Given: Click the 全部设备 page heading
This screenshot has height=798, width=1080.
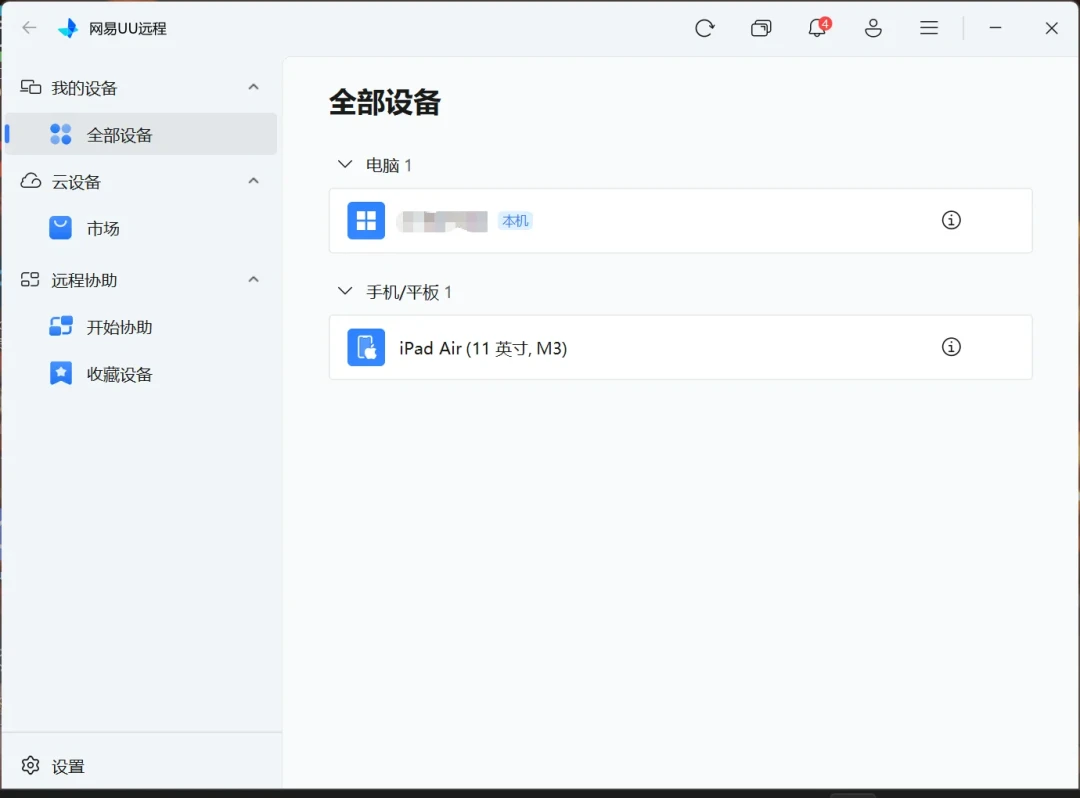Looking at the screenshot, I should [385, 103].
